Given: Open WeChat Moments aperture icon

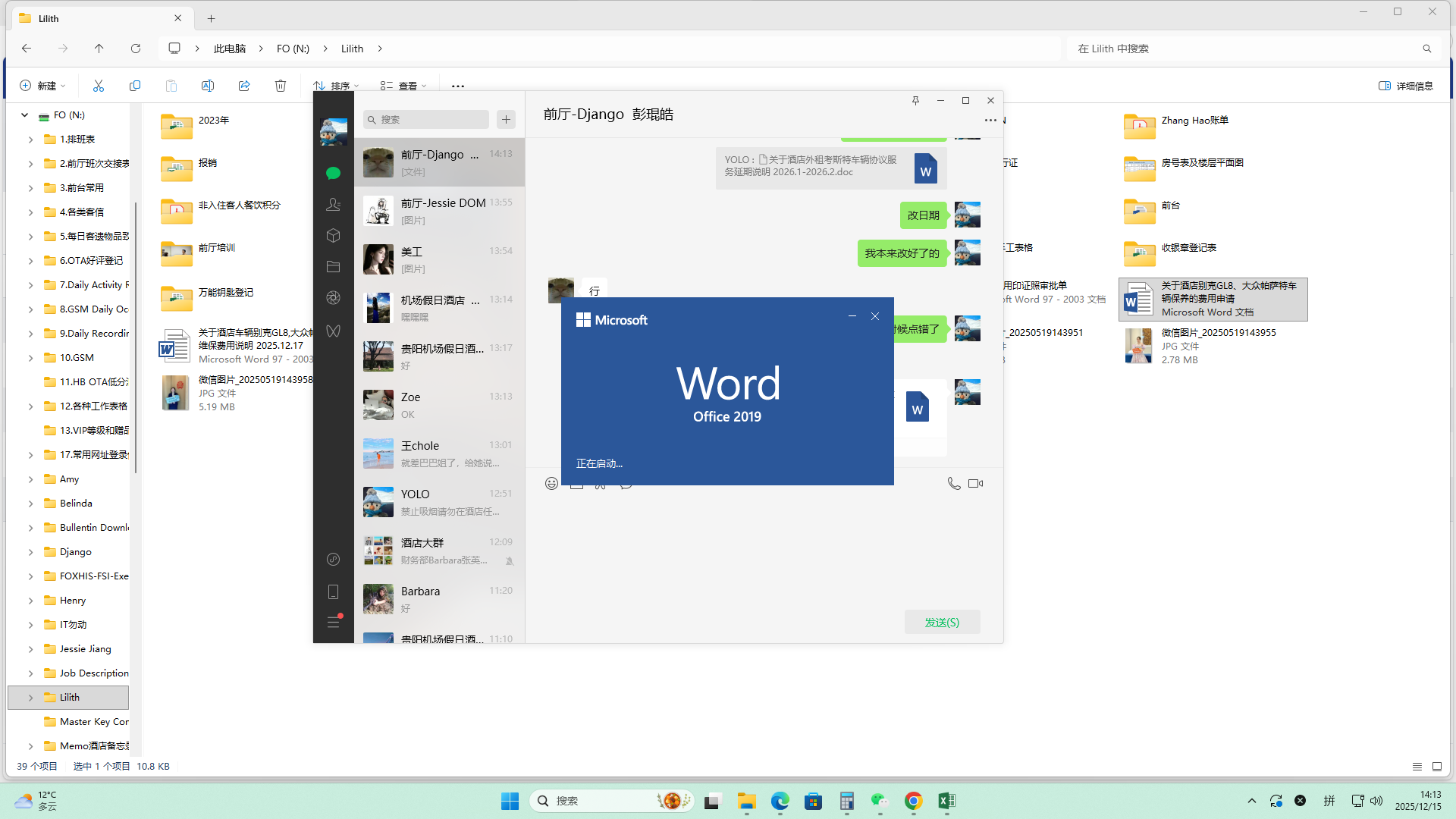Looking at the screenshot, I should click(333, 298).
